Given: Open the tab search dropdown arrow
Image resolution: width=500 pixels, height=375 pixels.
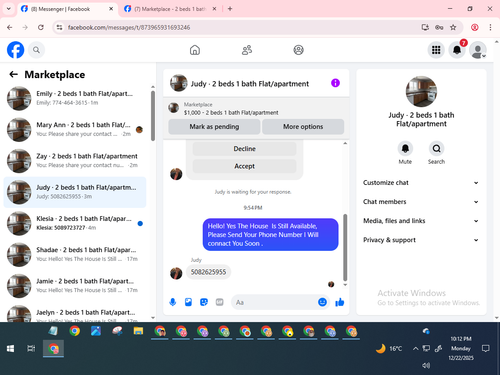Looking at the screenshot, I should [9, 9].
